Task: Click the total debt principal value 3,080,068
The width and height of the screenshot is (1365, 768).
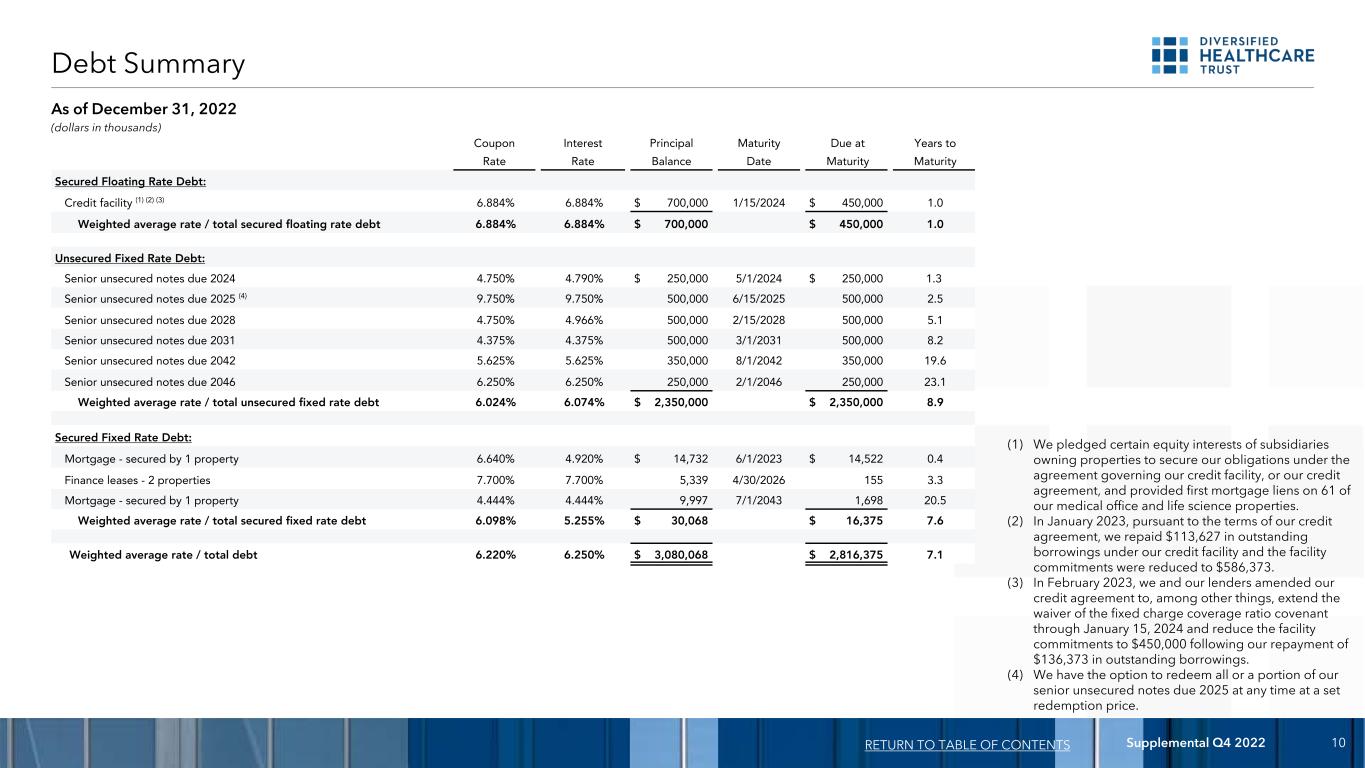Action: tap(679, 555)
